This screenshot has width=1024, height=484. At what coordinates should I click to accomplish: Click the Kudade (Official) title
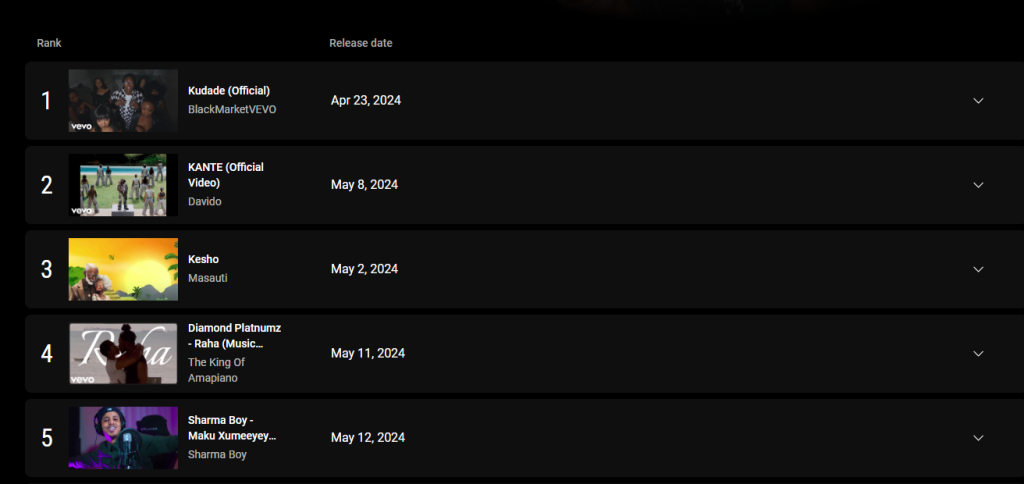229,91
